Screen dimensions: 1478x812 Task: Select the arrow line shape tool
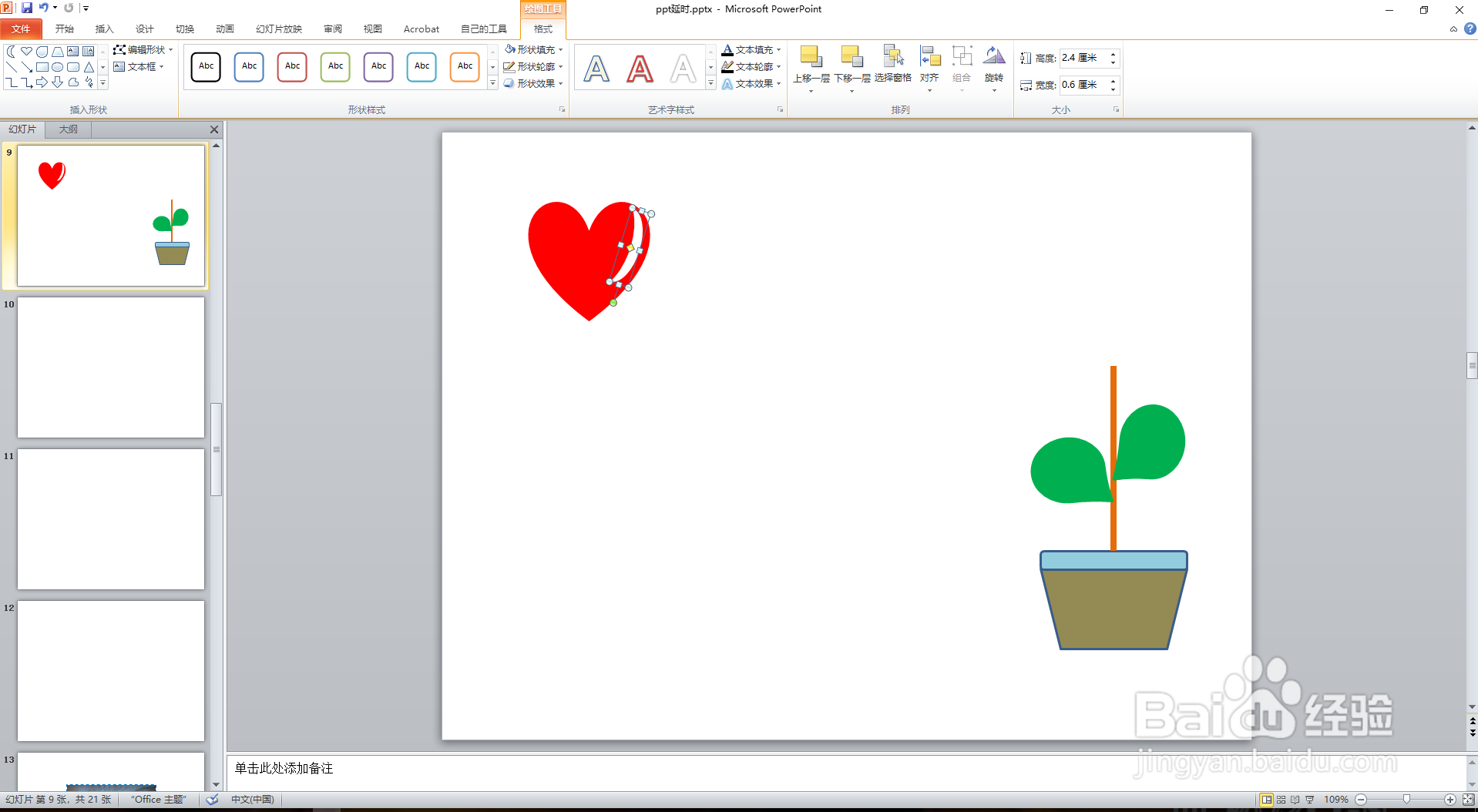click(27, 67)
